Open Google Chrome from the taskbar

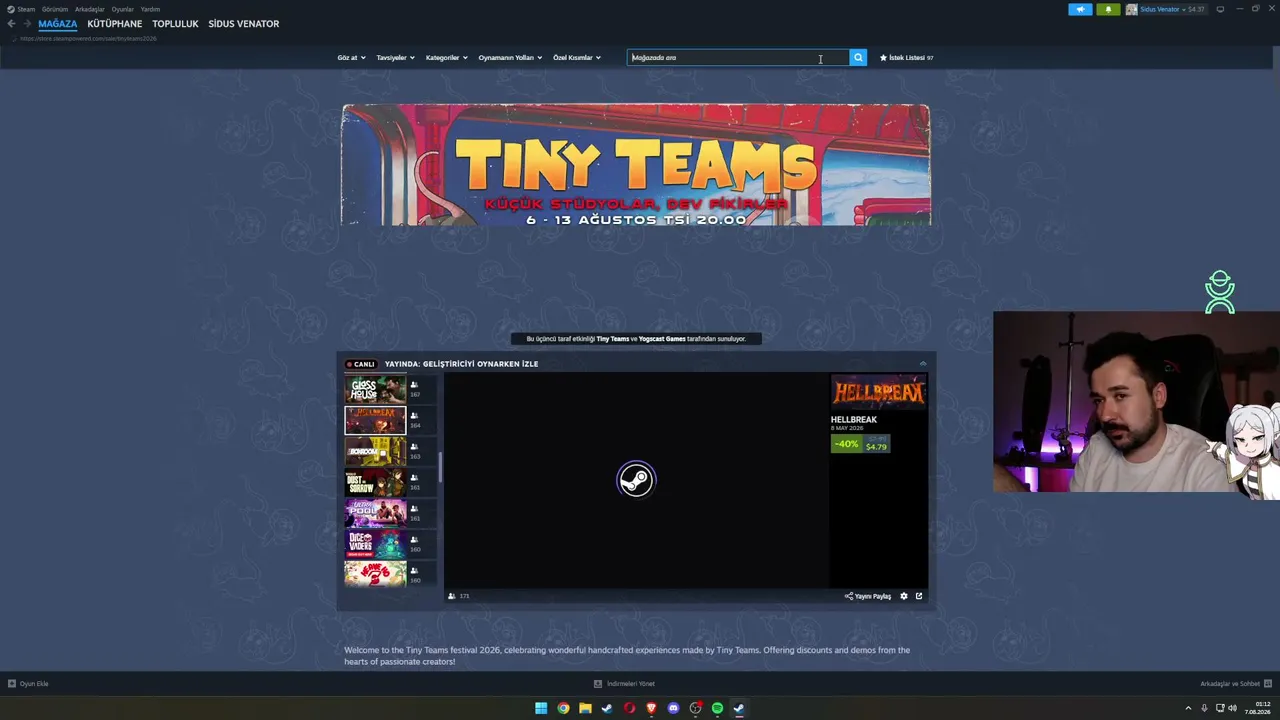[x=563, y=708]
